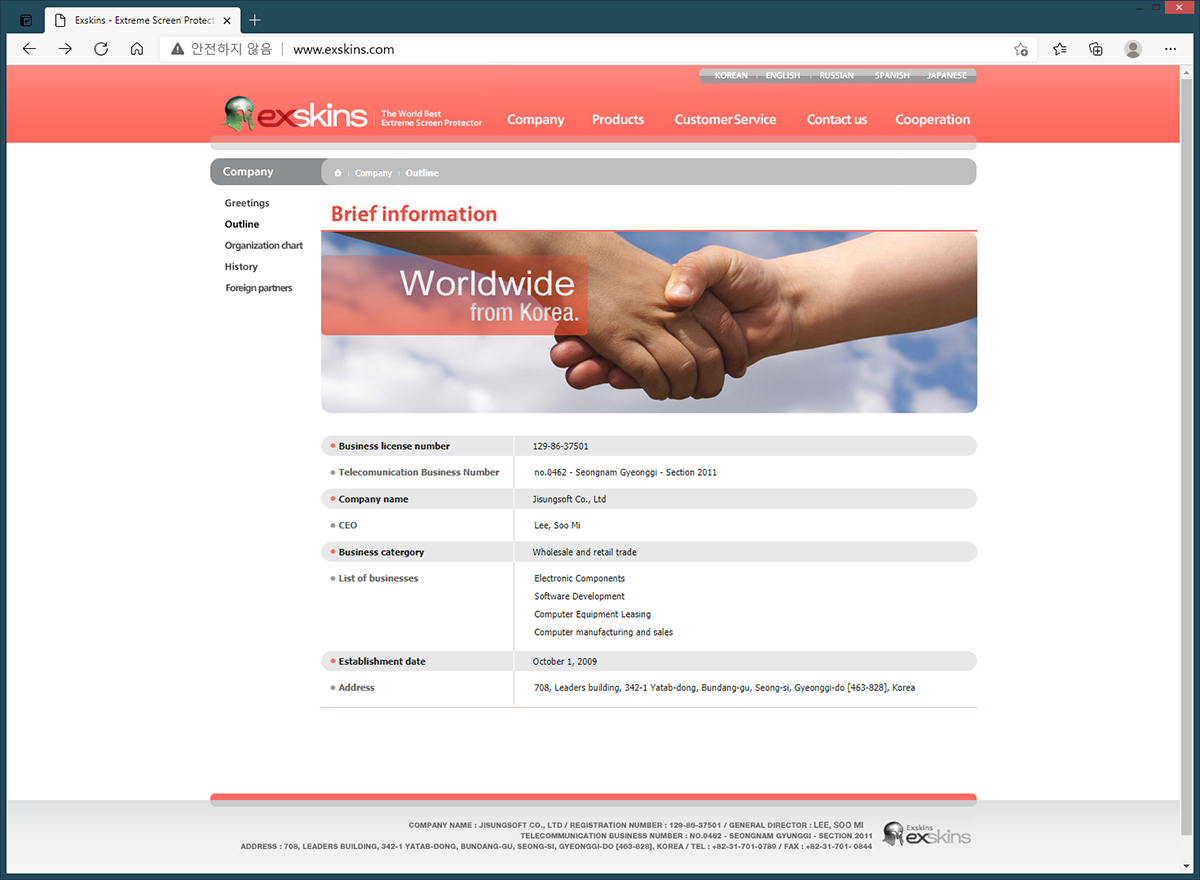The width and height of the screenshot is (1200, 880).
Task: Click the browser back arrow
Action: click(29, 49)
